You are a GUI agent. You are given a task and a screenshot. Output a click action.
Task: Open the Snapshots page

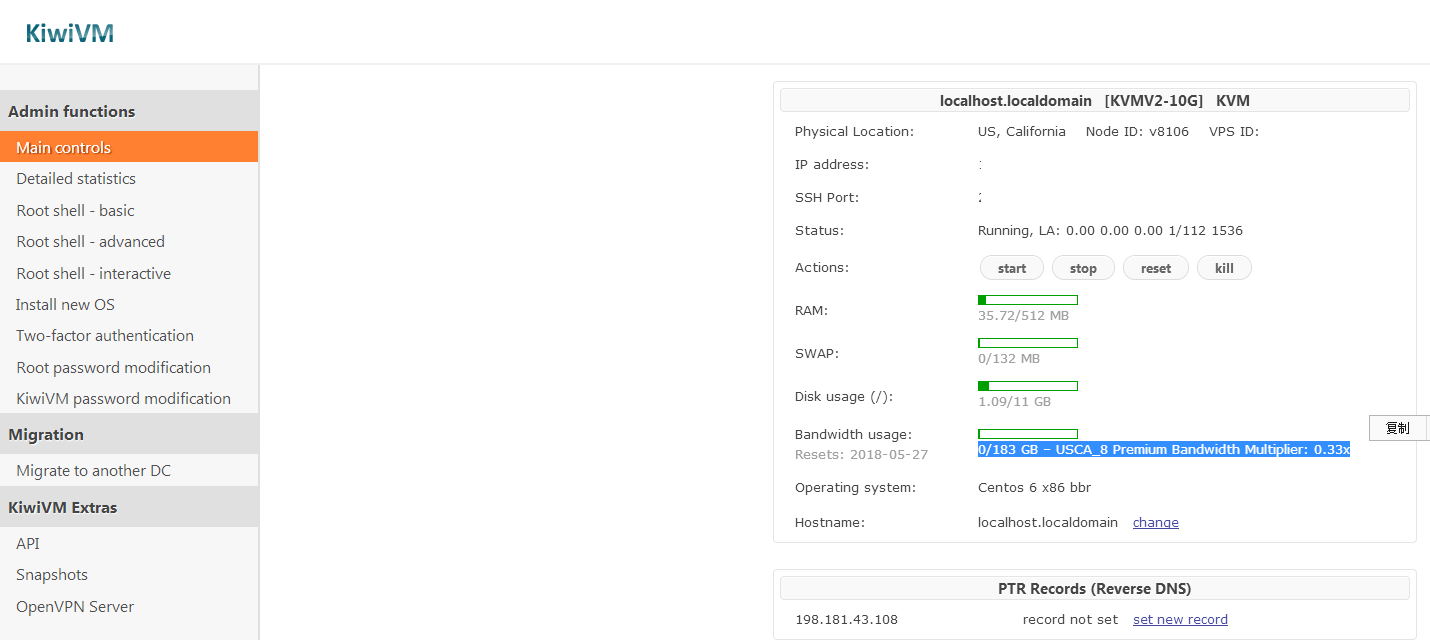click(x=52, y=574)
